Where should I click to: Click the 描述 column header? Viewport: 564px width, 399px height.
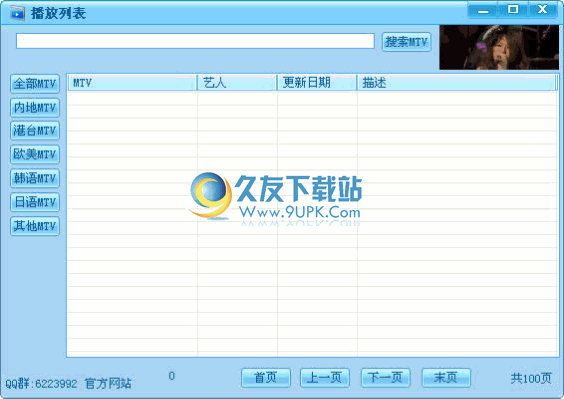456,83
